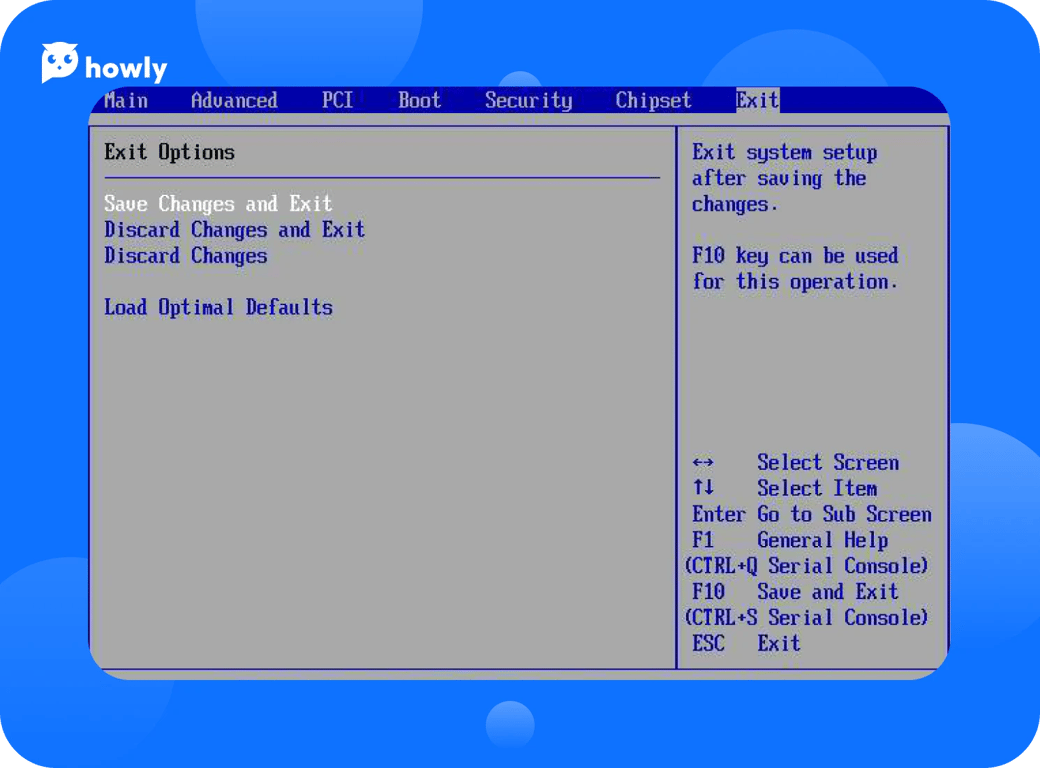Select the Boot tab
1040x768 pixels.
[419, 101]
